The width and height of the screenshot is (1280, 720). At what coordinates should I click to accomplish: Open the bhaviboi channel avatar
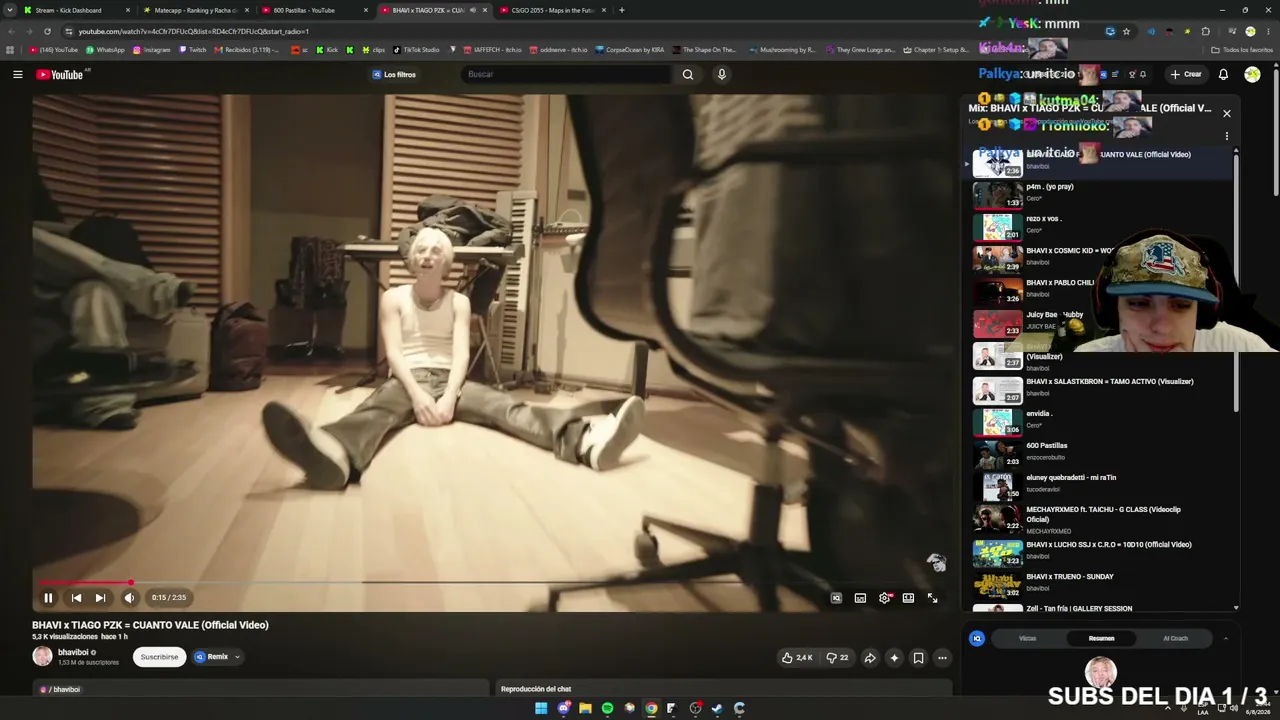pyautogui.click(x=42, y=656)
